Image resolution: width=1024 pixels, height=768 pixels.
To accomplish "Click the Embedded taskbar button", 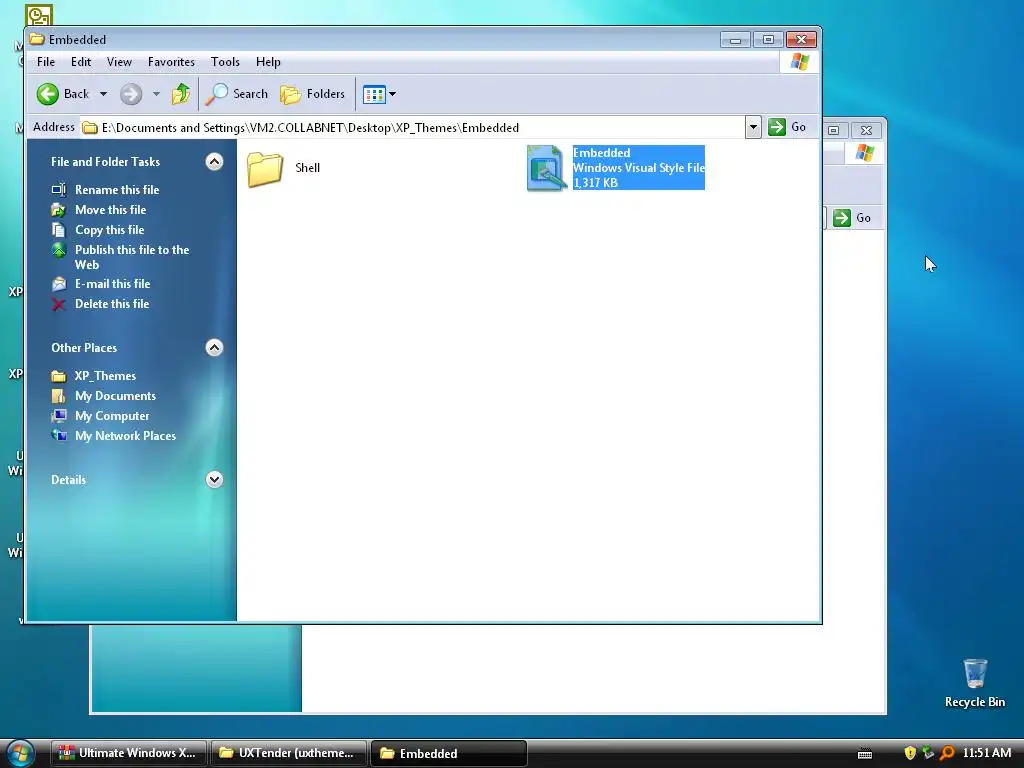I will (449, 753).
